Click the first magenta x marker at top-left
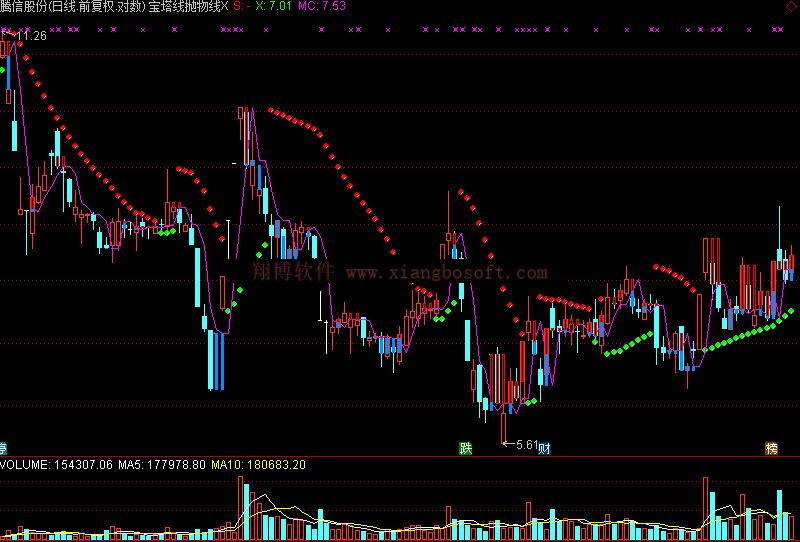800x542 pixels. tap(11, 30)
